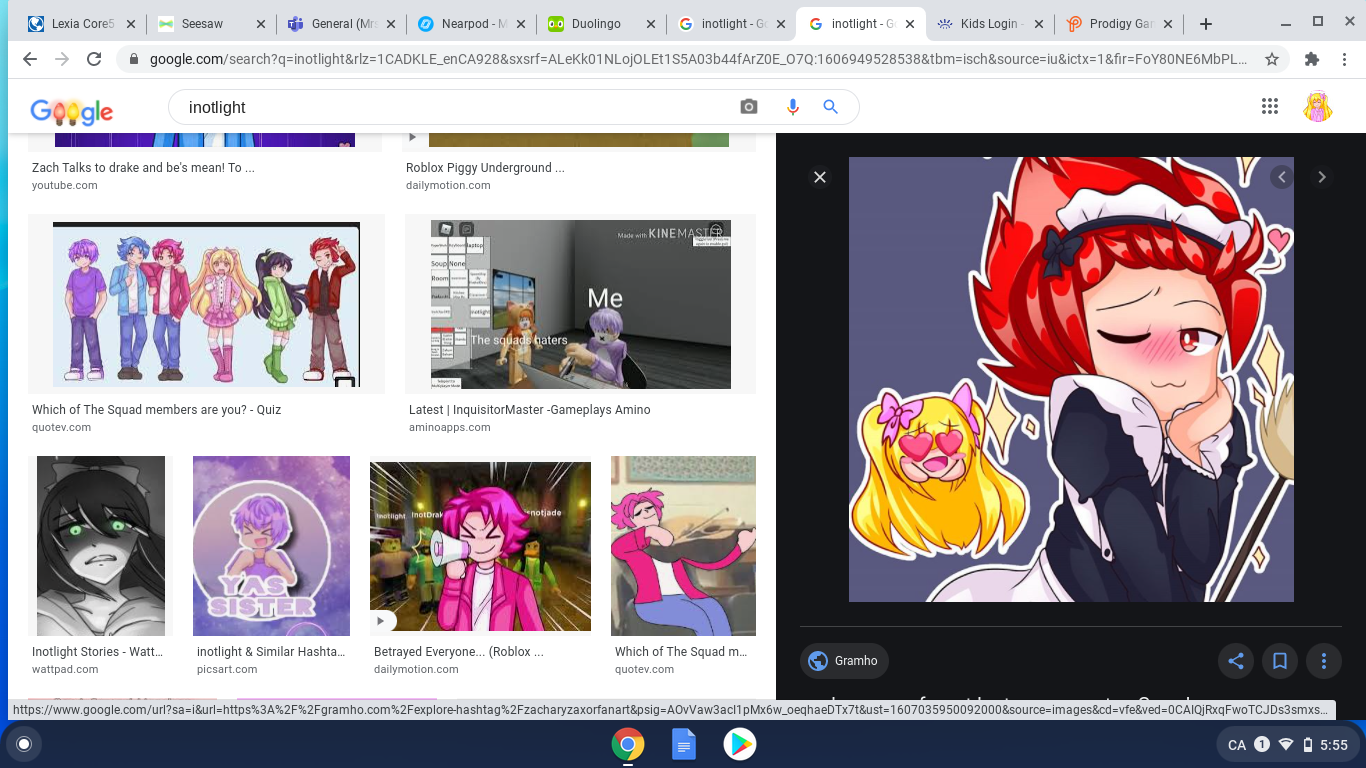Open 'Which of The Squad members are you? - Quiz'
Viewport: 1366px width, 768px height.
pos(156,410)
